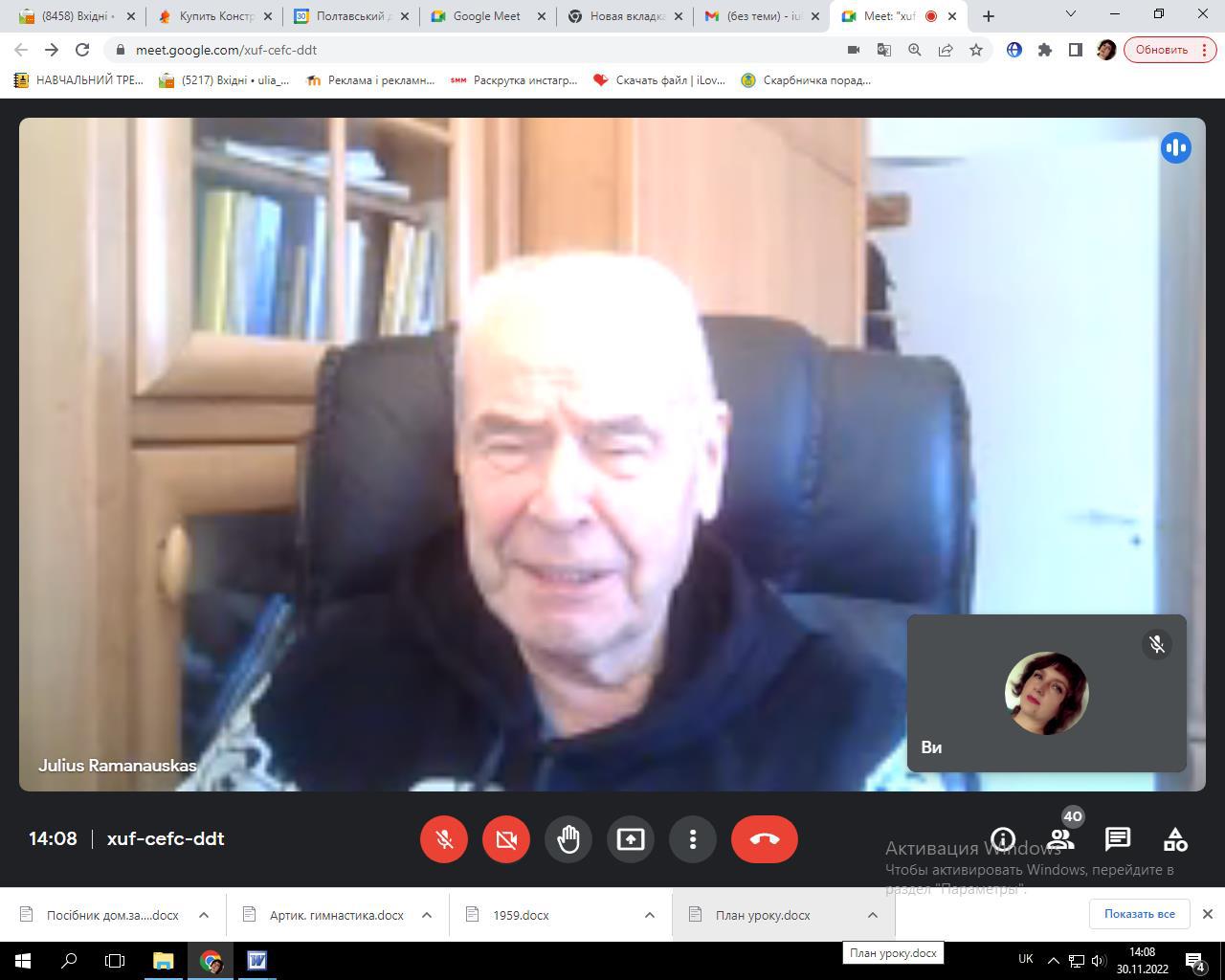Open the НАВЧАЛЬНИЙ ТРЕ... bookmark
The image size is (1225, 980).
click(78, 80)
